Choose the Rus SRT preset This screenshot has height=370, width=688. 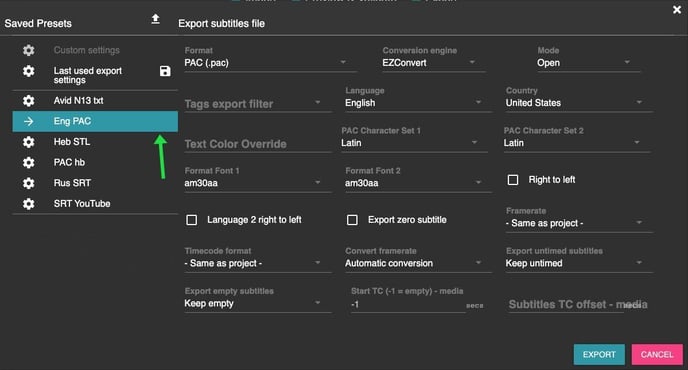[95, 183]
